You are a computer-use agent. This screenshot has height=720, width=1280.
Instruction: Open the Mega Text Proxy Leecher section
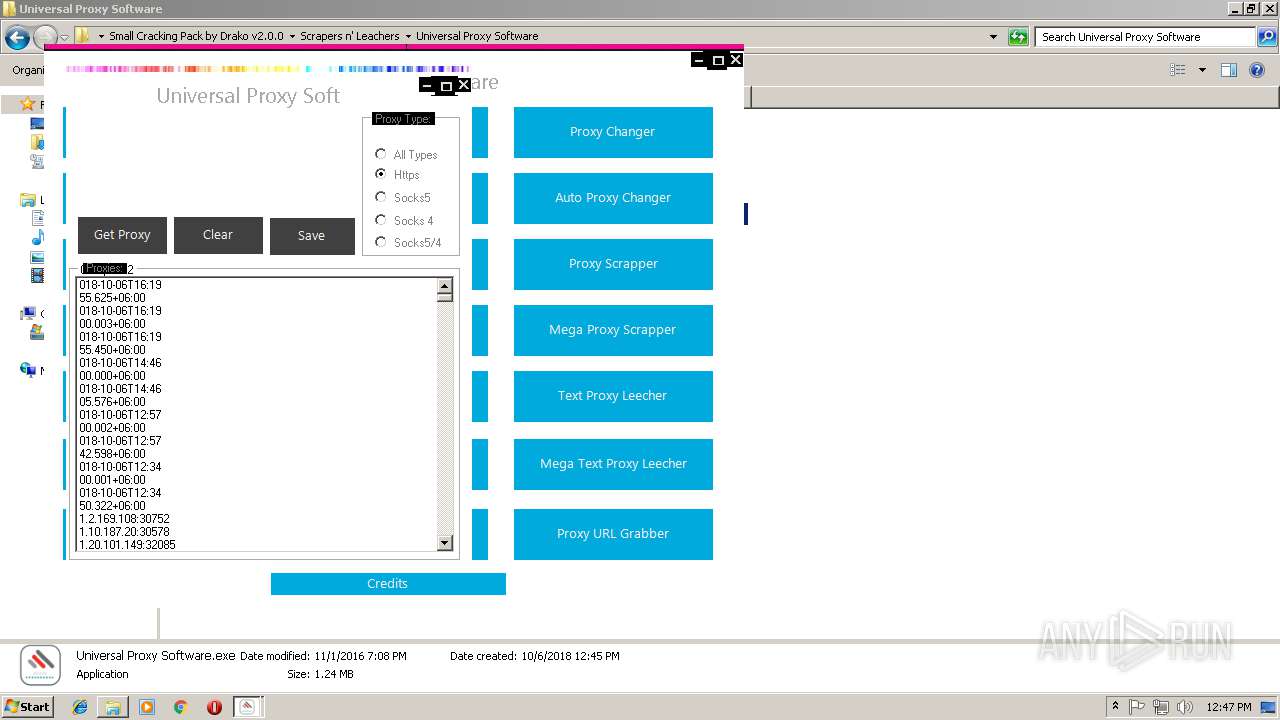click(613, 464)
